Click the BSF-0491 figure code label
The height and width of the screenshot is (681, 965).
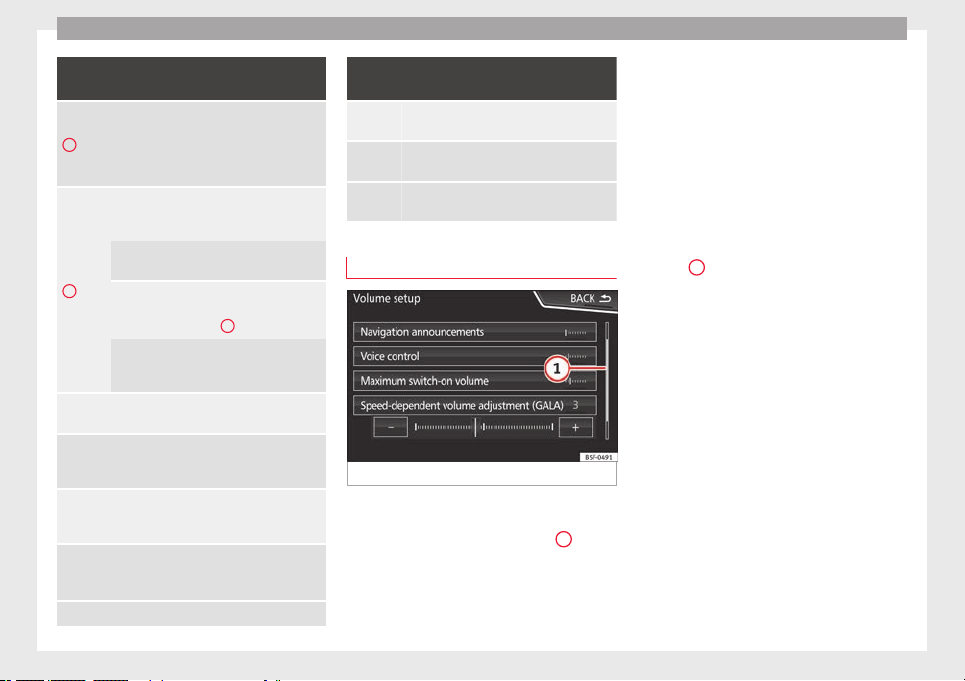coord(598,458)
